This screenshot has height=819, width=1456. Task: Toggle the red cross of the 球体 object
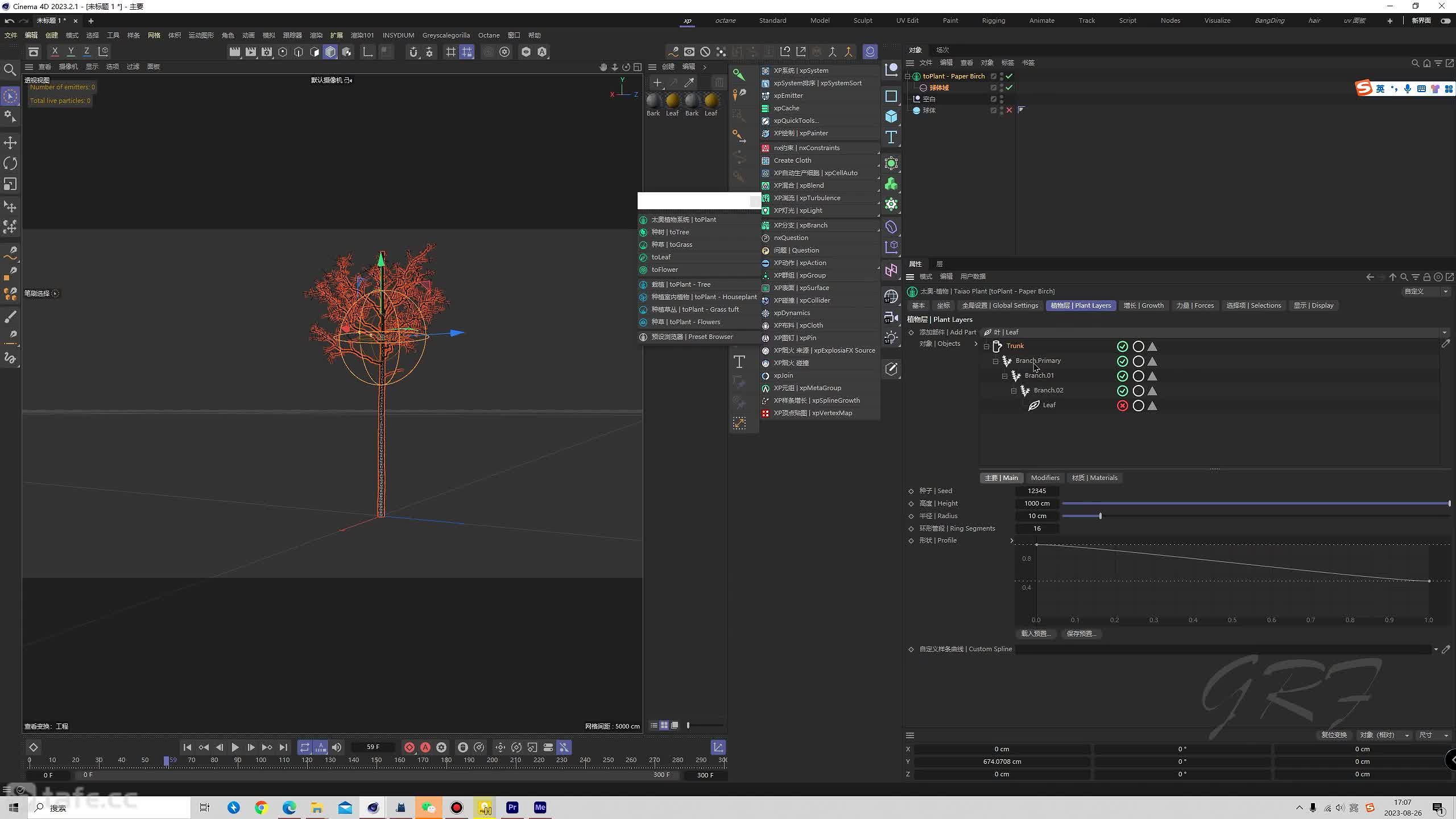(x=1009, y=110)
